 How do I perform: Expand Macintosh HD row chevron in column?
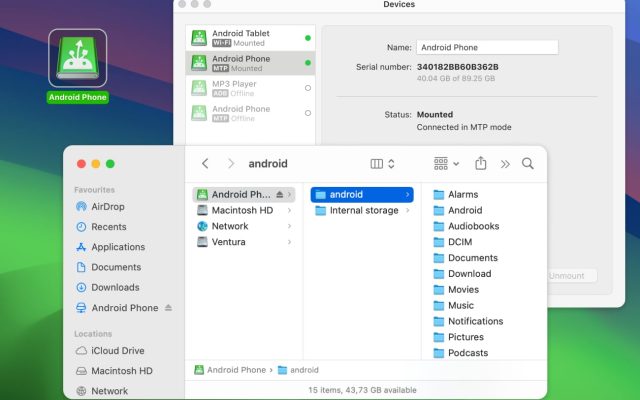(289, 210)
